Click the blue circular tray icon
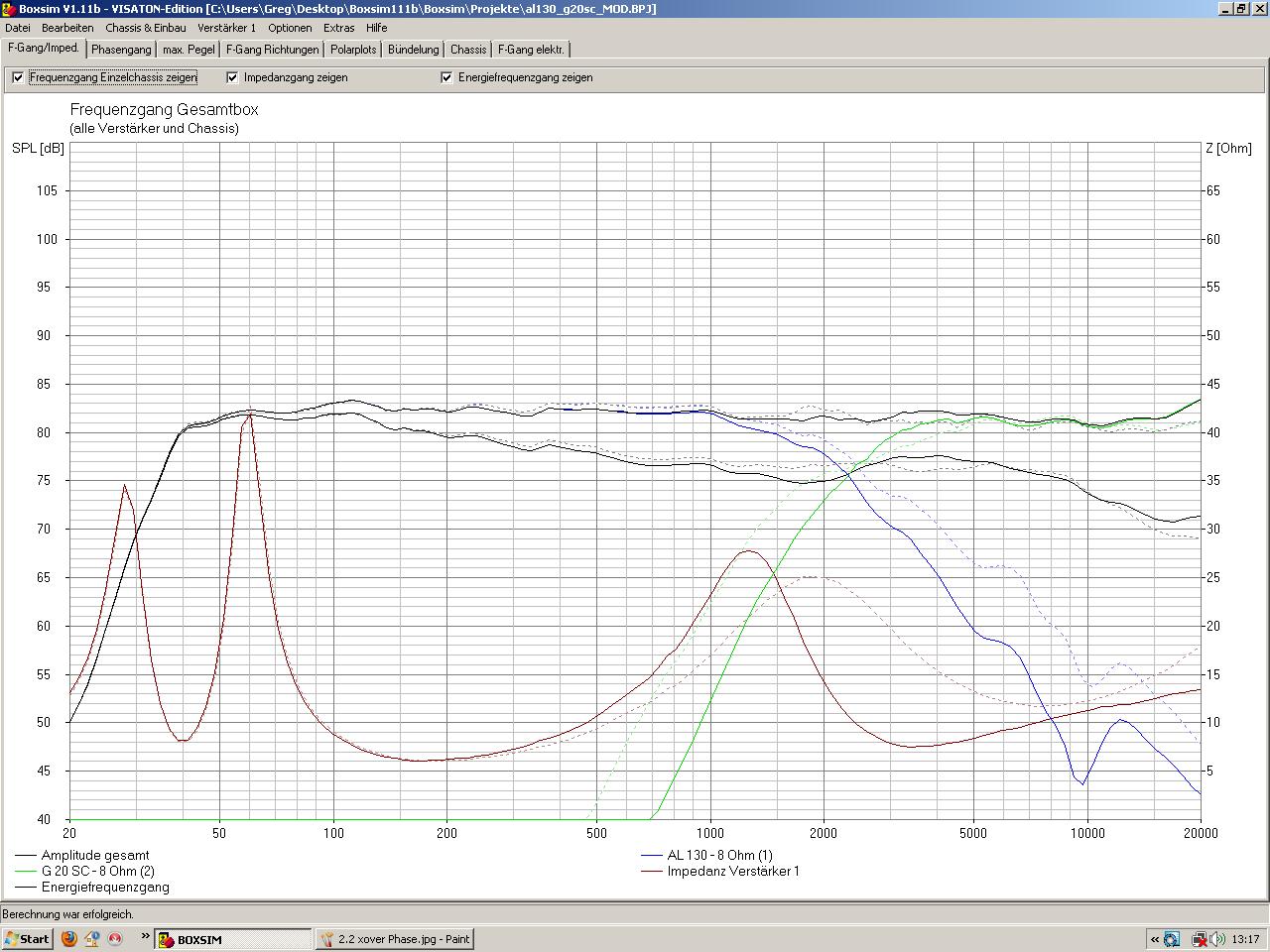1270x952 pixels. 1172,939
